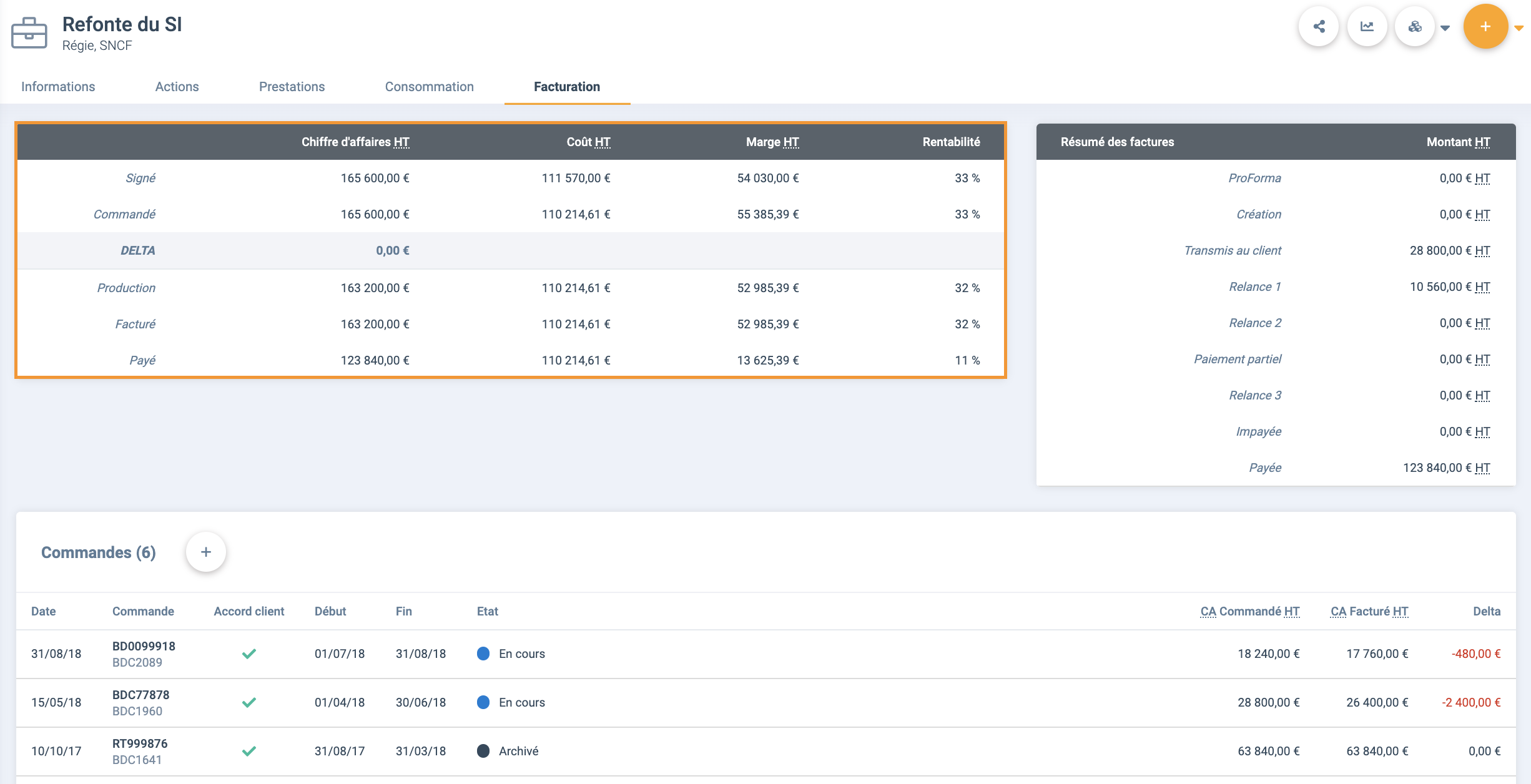Click the Relance 1 invoice row
1531x784 pixels.
coord(1276,287)
